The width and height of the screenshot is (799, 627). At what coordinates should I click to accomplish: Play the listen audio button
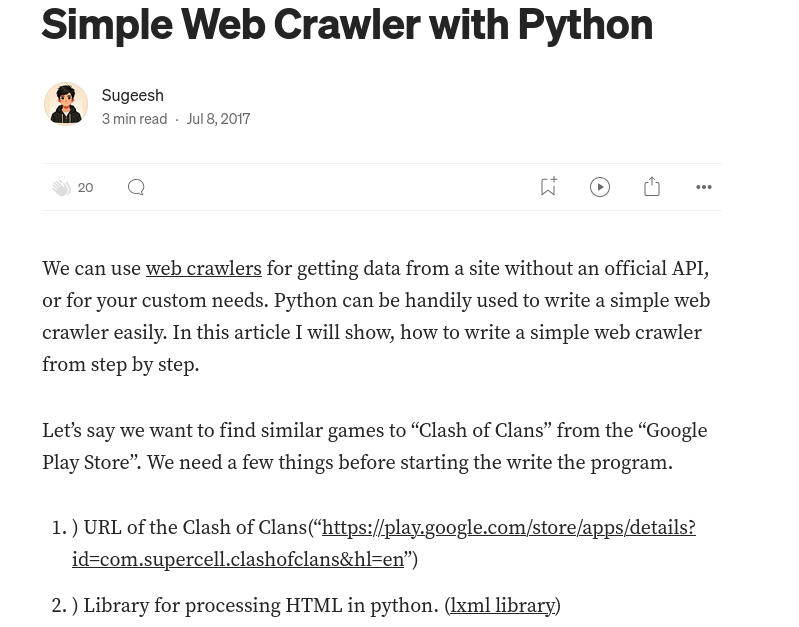tap(600, 187)
